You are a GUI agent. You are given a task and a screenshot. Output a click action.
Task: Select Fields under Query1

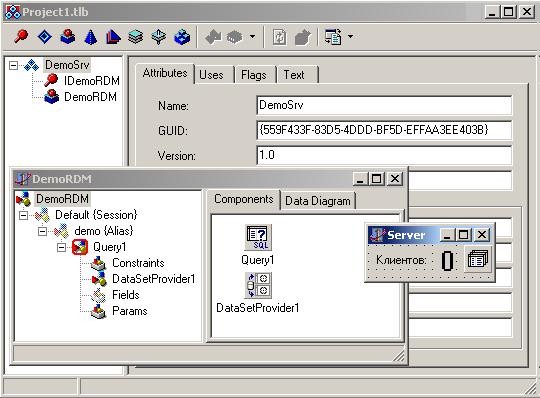pyautogui.click(x=126, y=295)
